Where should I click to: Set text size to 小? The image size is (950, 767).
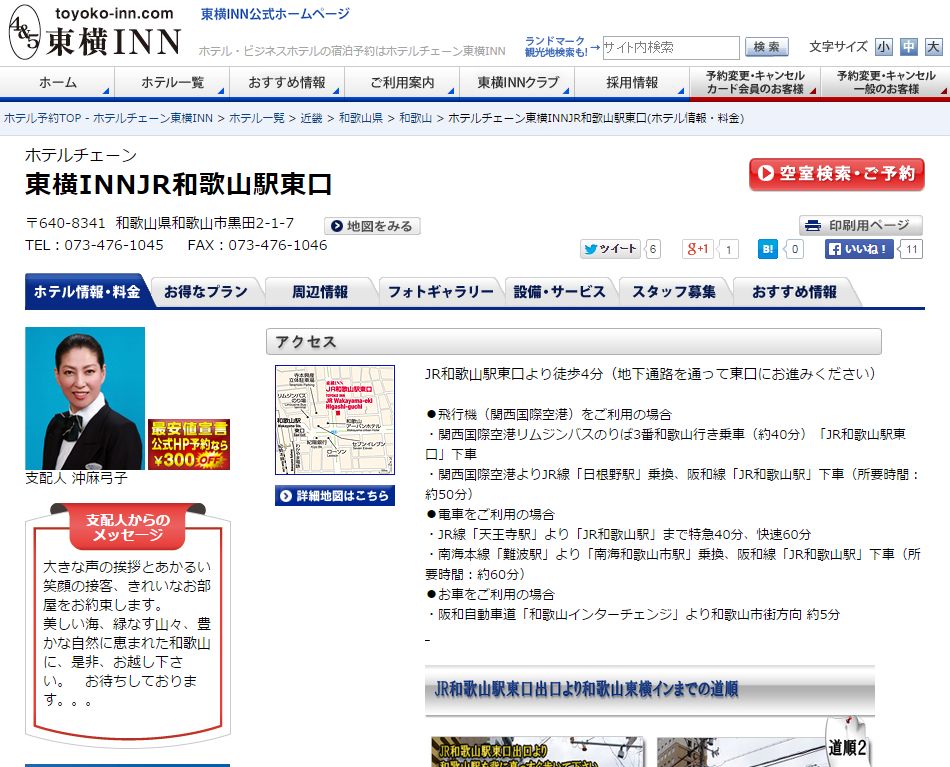pos(883,47)
